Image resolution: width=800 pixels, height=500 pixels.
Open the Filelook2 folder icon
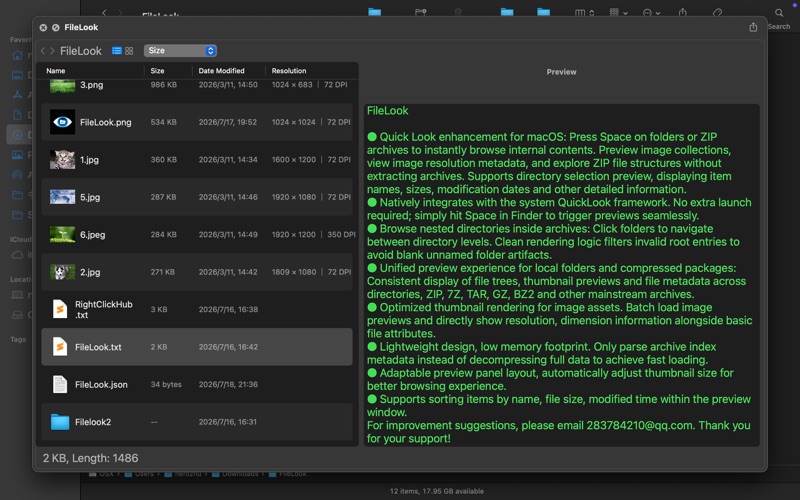click(60, 422)
